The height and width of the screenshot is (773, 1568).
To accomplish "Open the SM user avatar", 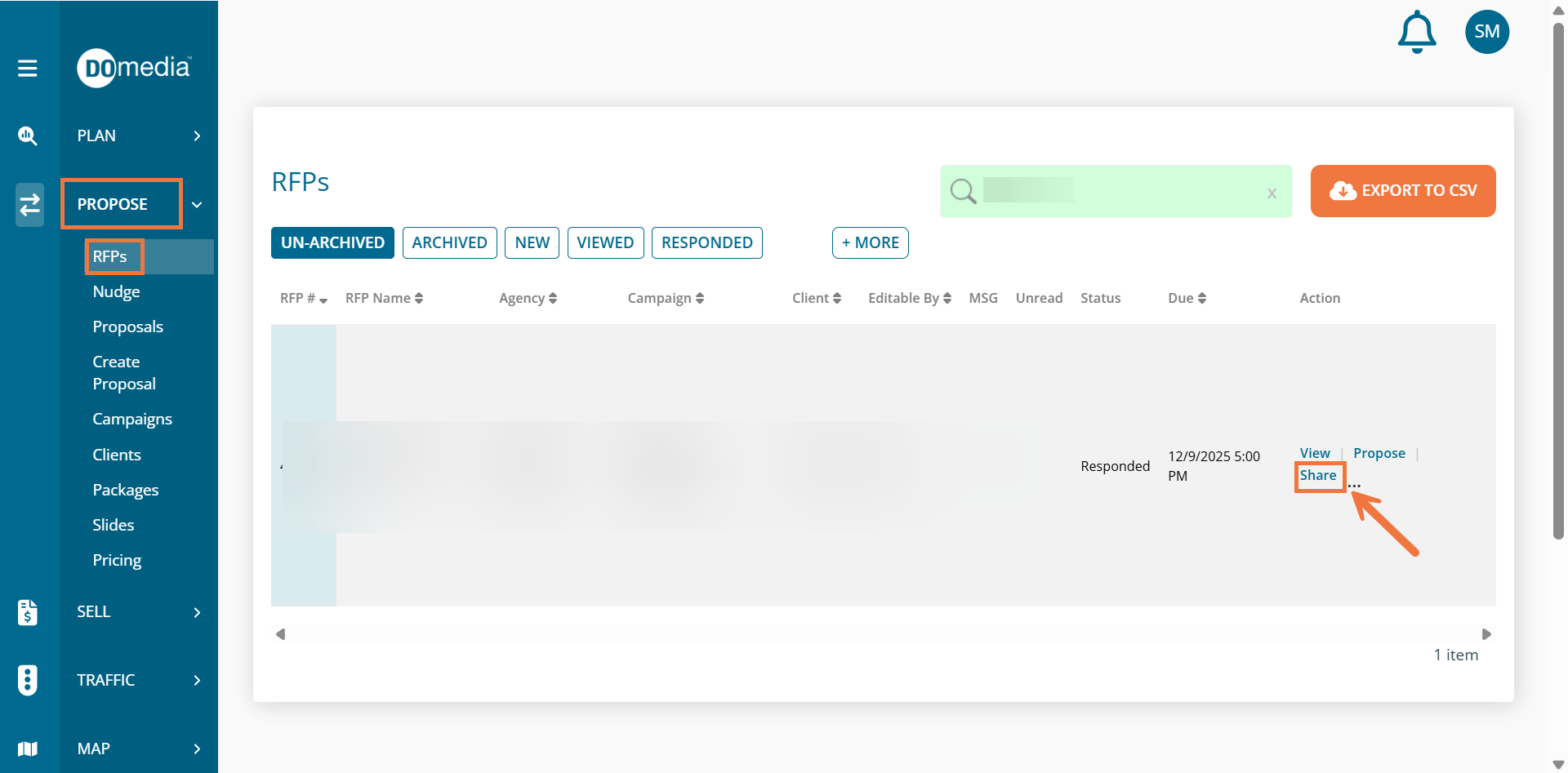I will (x=1486, y=33).
